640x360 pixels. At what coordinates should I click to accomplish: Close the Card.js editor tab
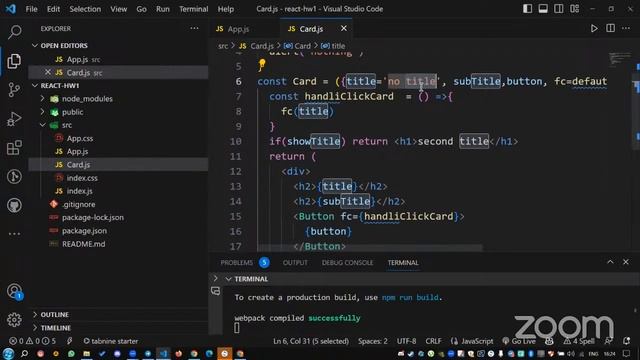[344, 28]
